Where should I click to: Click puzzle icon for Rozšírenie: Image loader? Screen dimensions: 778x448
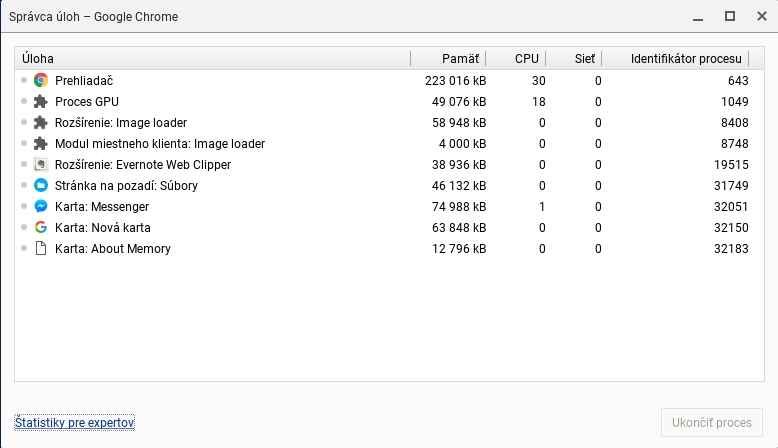[x=41, y=123]
